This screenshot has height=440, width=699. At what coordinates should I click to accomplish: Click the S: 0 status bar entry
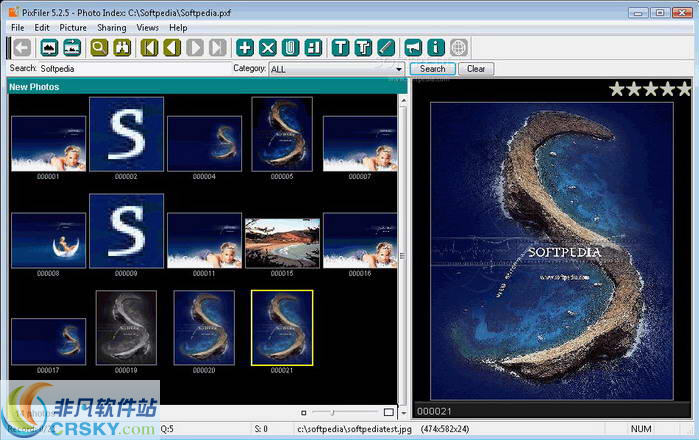[261, 429]
